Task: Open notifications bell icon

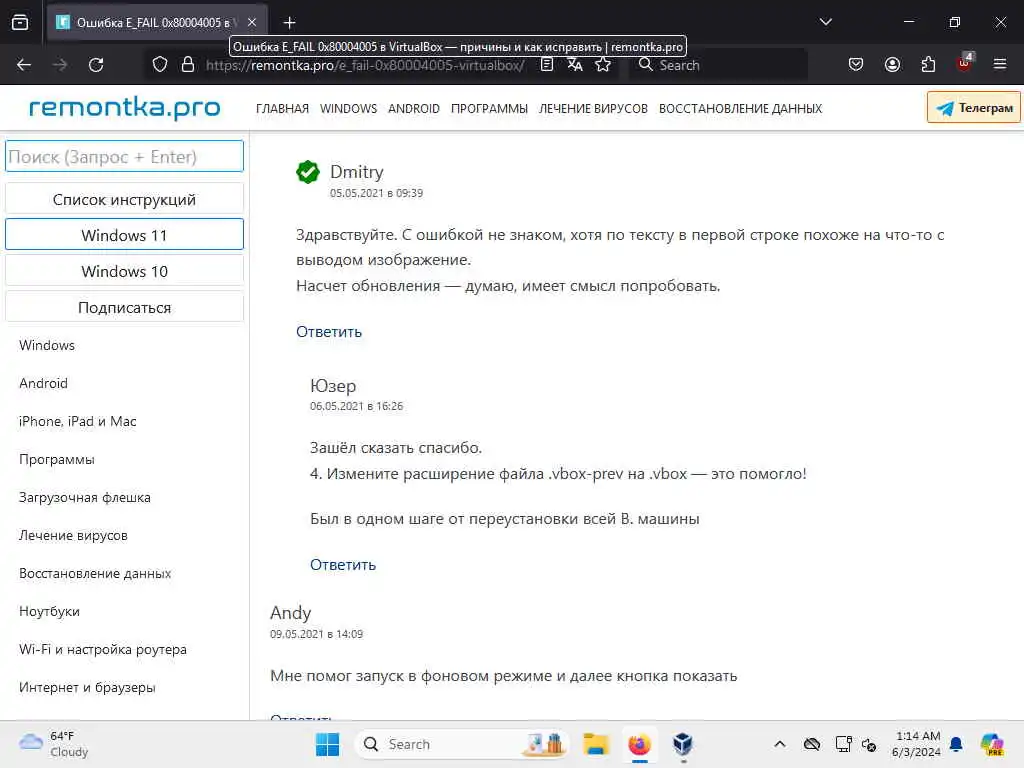Action: point(956,744)
